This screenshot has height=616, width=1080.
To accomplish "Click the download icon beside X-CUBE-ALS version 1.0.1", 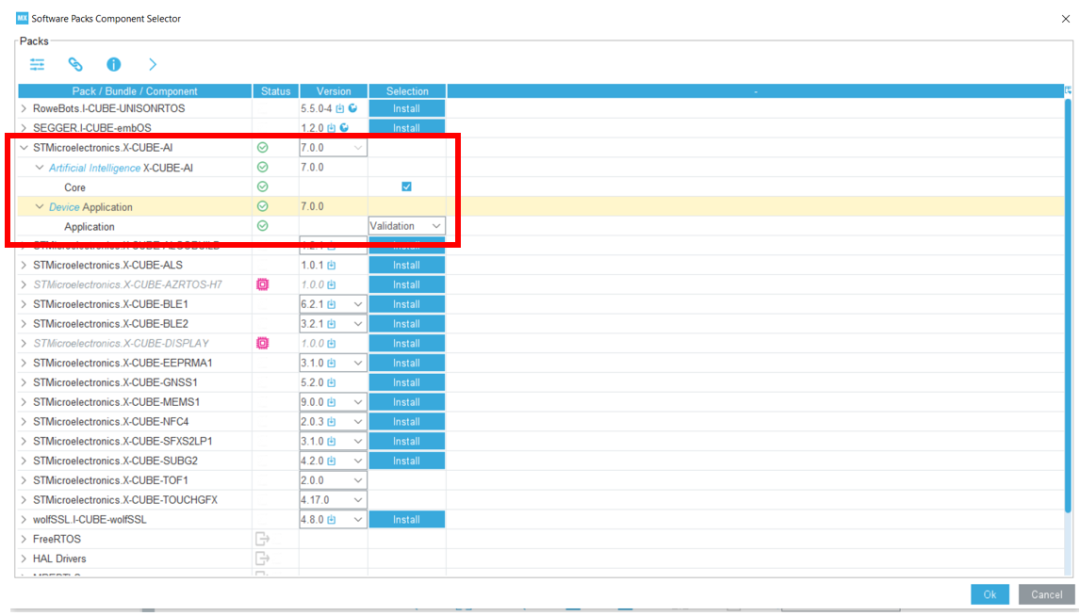I will (331, 265).
